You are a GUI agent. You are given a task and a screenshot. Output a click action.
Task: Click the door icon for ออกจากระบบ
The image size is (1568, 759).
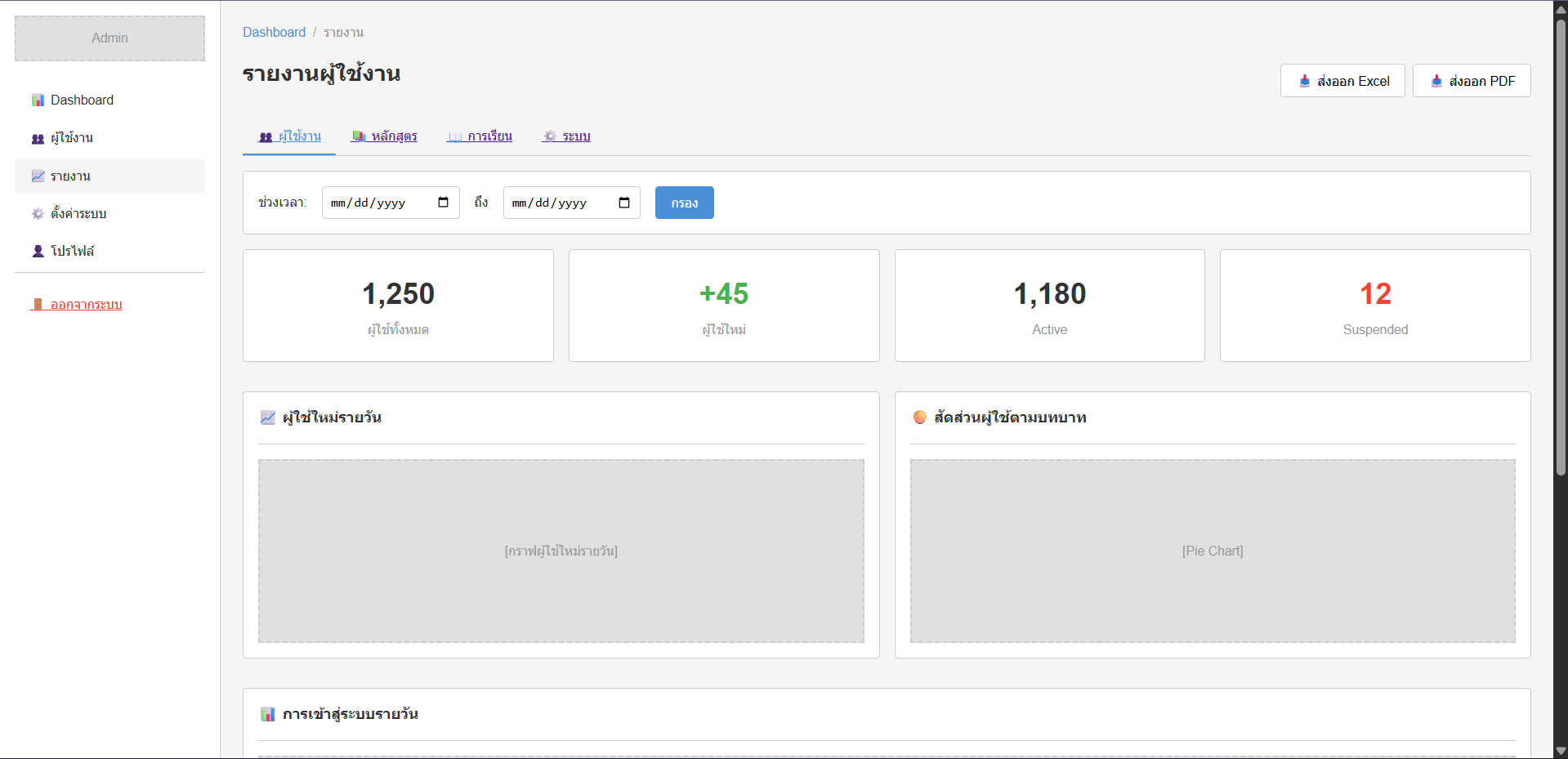pos(38,305)
